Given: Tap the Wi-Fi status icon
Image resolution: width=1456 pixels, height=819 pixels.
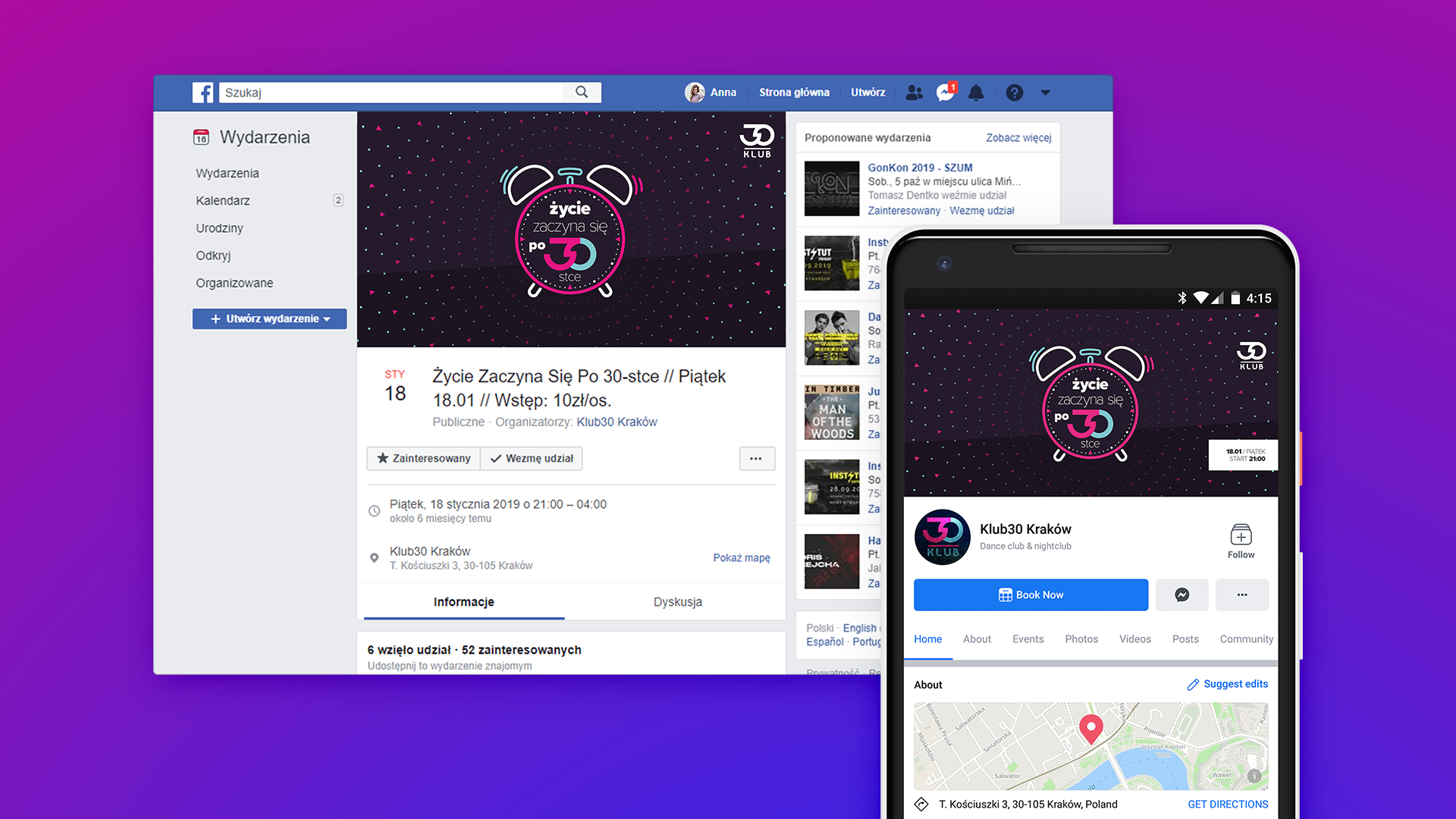Looking at the screenshot, I should (1200, 298).
